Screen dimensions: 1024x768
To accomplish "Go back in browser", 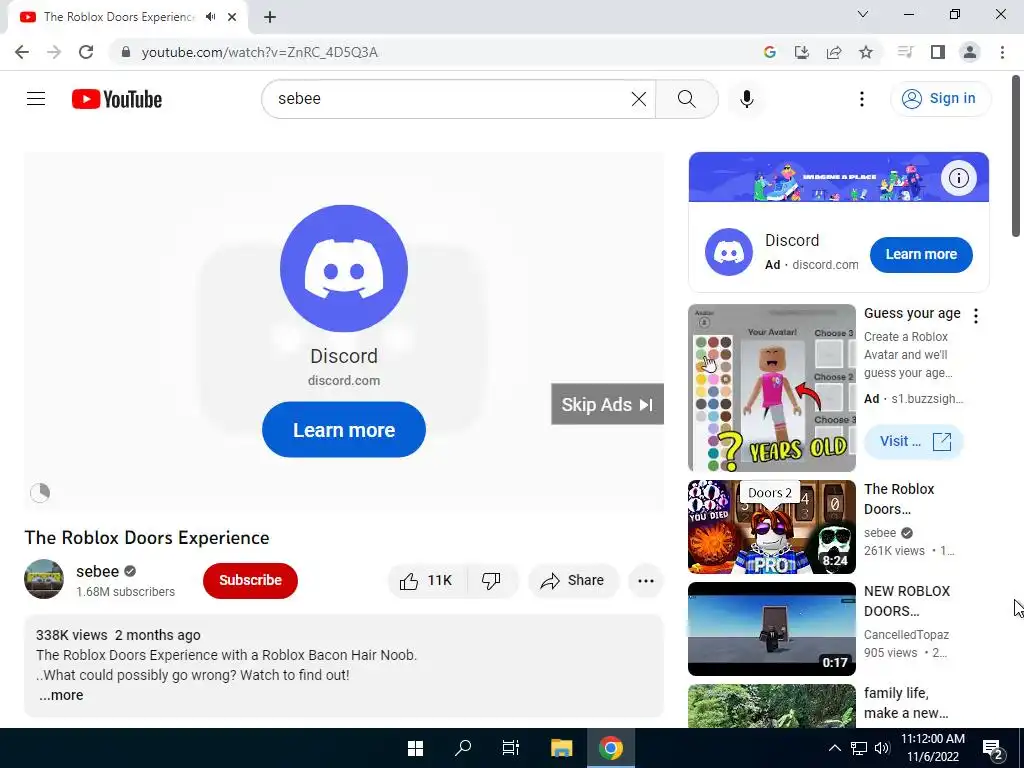I will point(22,52).
